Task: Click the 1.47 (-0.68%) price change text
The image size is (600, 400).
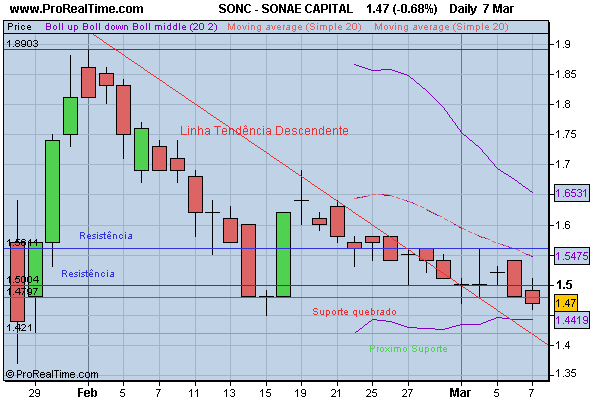Action: pyautogui.click(x=401, y=8)
